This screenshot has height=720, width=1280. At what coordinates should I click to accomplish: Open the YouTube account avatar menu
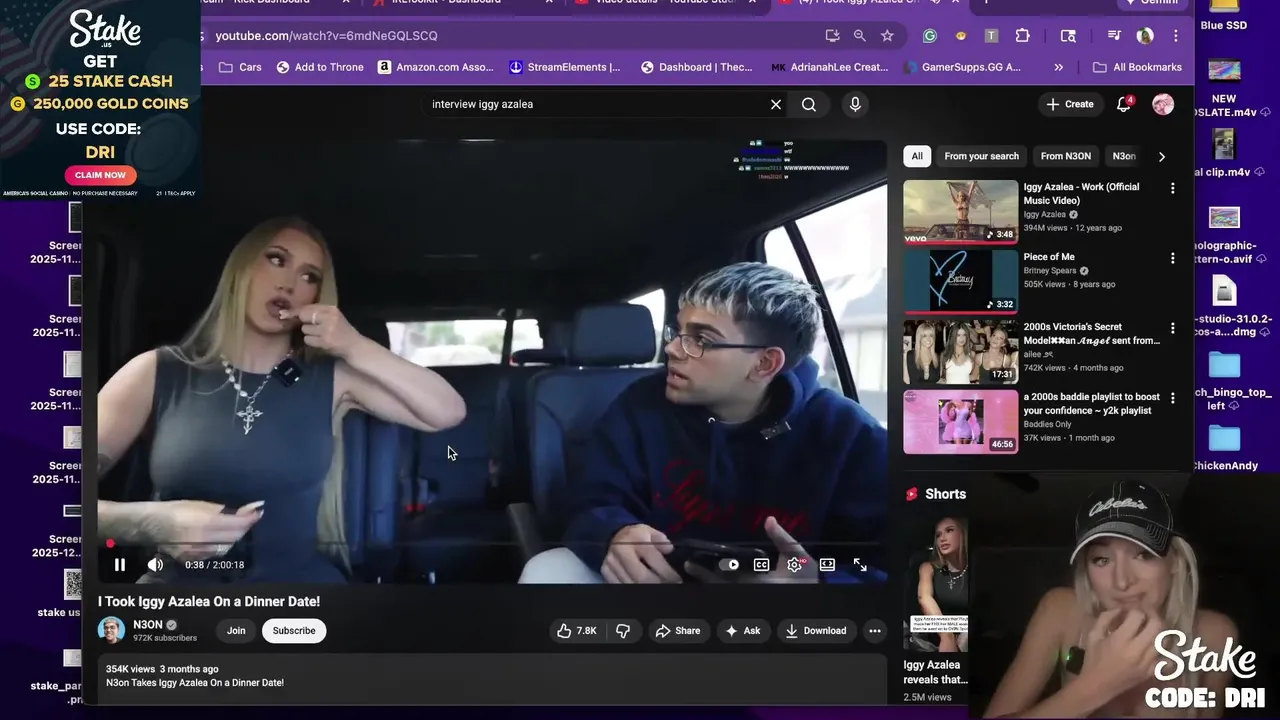click(x=1163, y=104)
